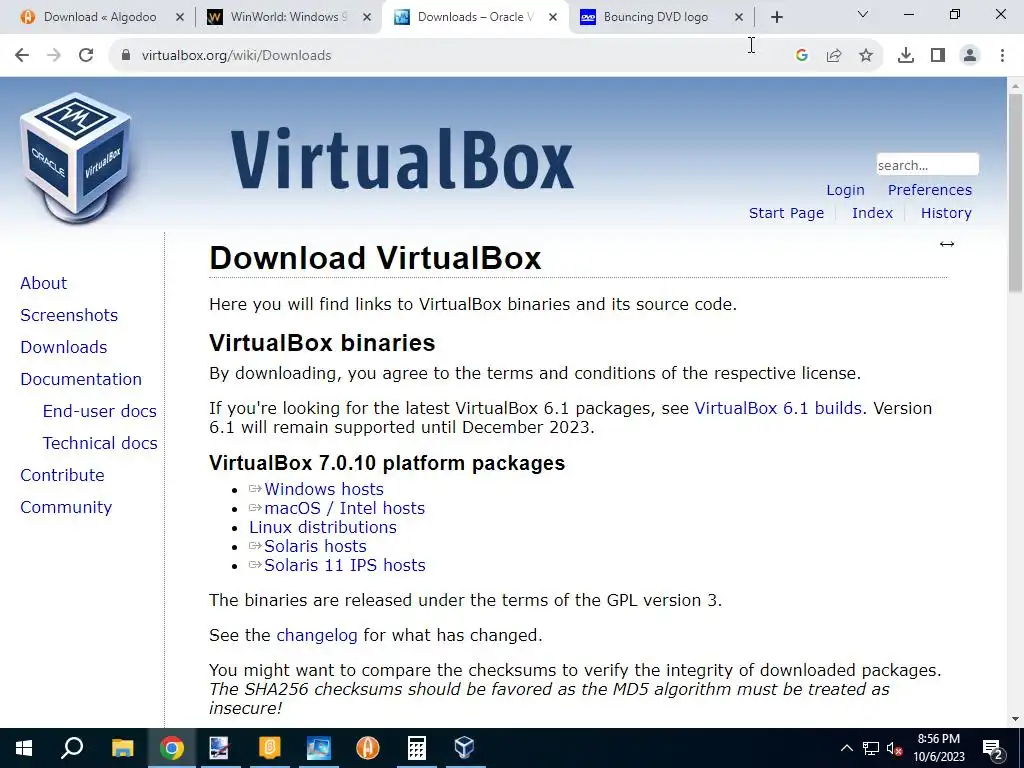Open the tab search chevron dropdown
The height and width of the screenshot is (768, 1024).
pos(863,14)
